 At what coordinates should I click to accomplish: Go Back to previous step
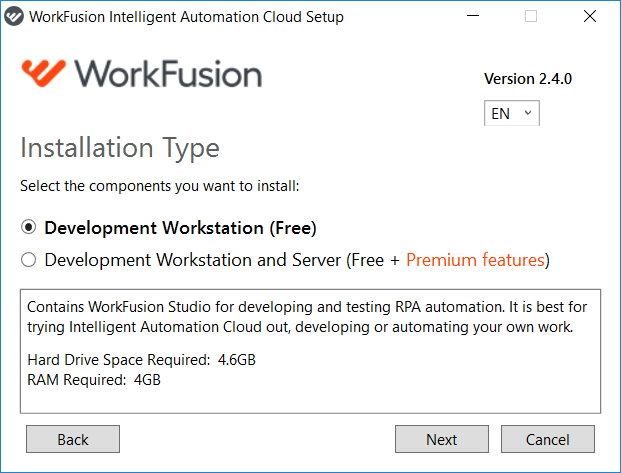tap(73, 439)
